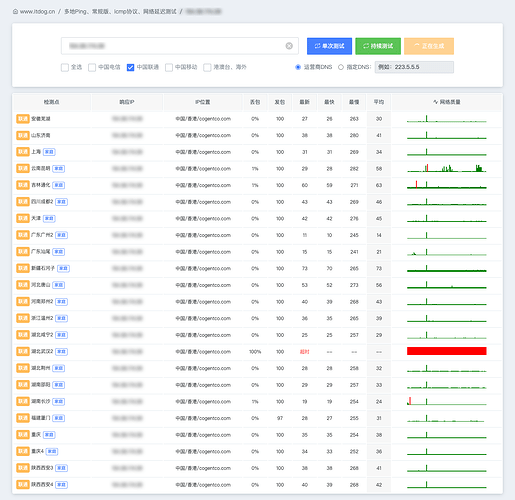The height and width of the screenshot is (500, 515).
Task: Open the network quality chart for 湖南长沙
Action: 447,401
